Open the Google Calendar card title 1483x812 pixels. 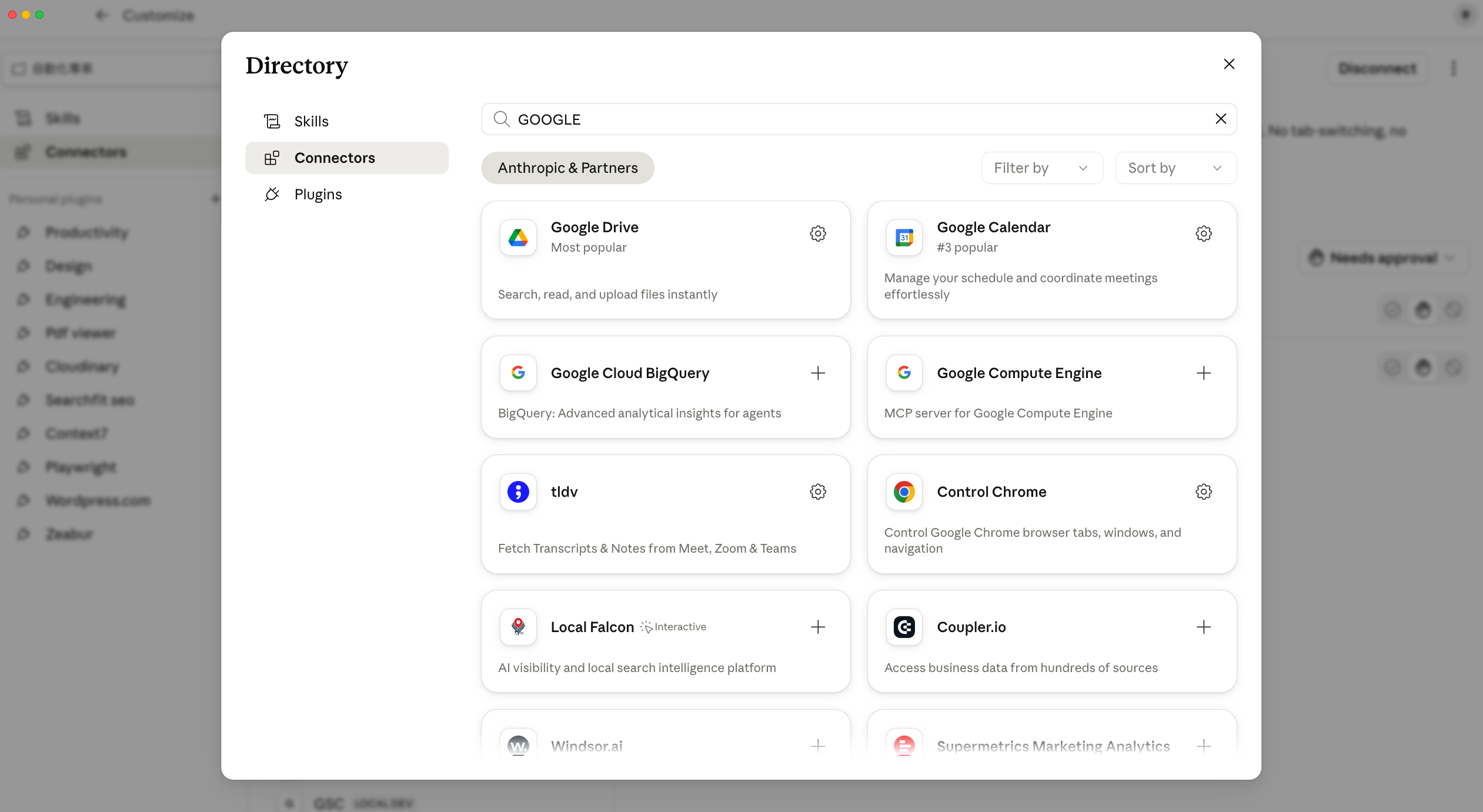pos(993,227)
